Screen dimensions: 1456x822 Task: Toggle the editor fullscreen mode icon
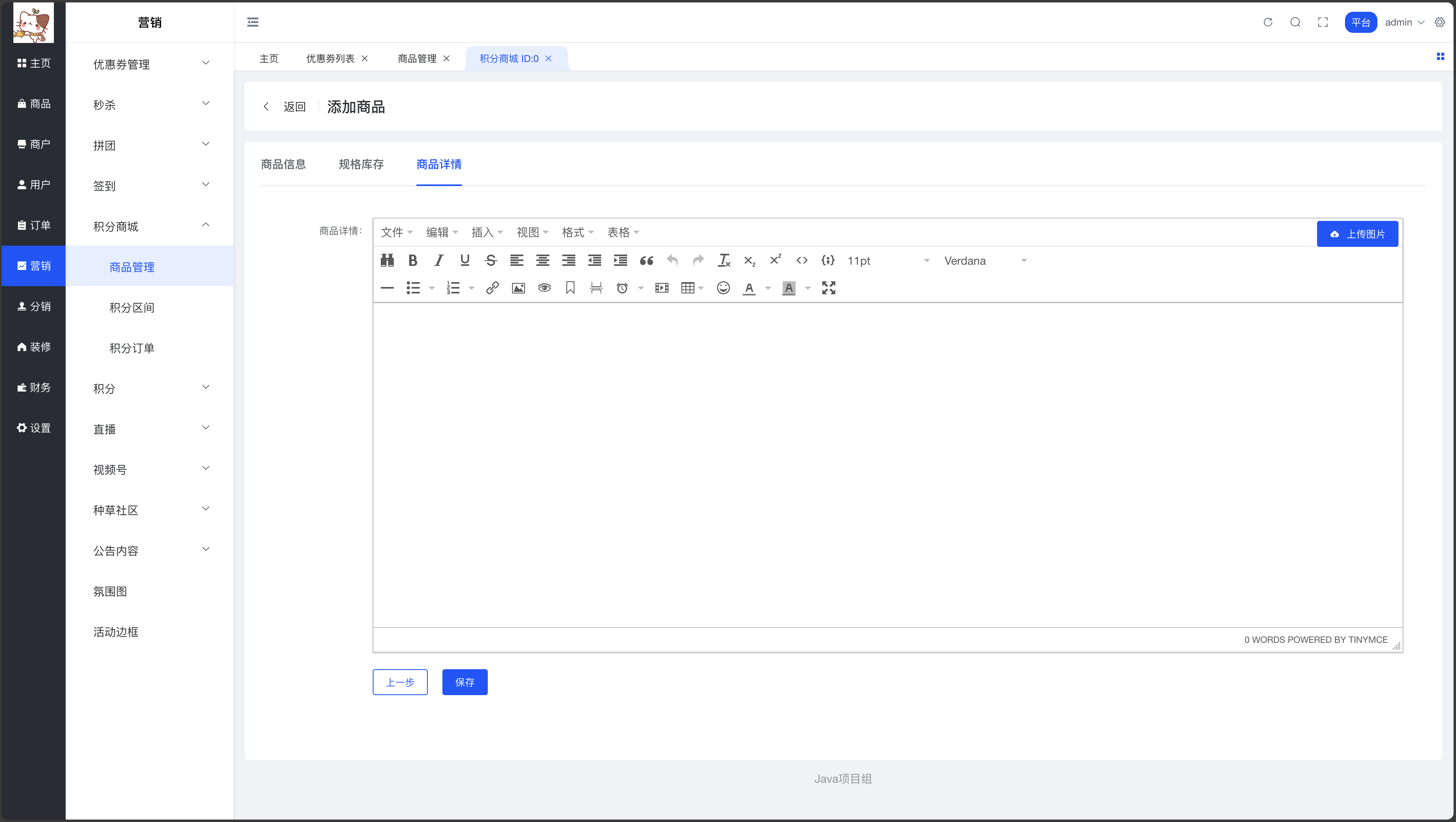point(828,288)
